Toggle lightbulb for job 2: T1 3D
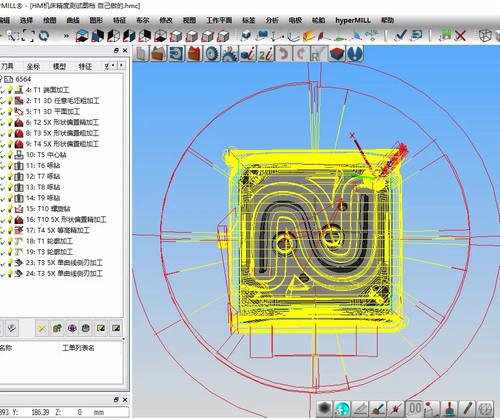This screenshot has width=500, height=420. (x=10, y=101)
